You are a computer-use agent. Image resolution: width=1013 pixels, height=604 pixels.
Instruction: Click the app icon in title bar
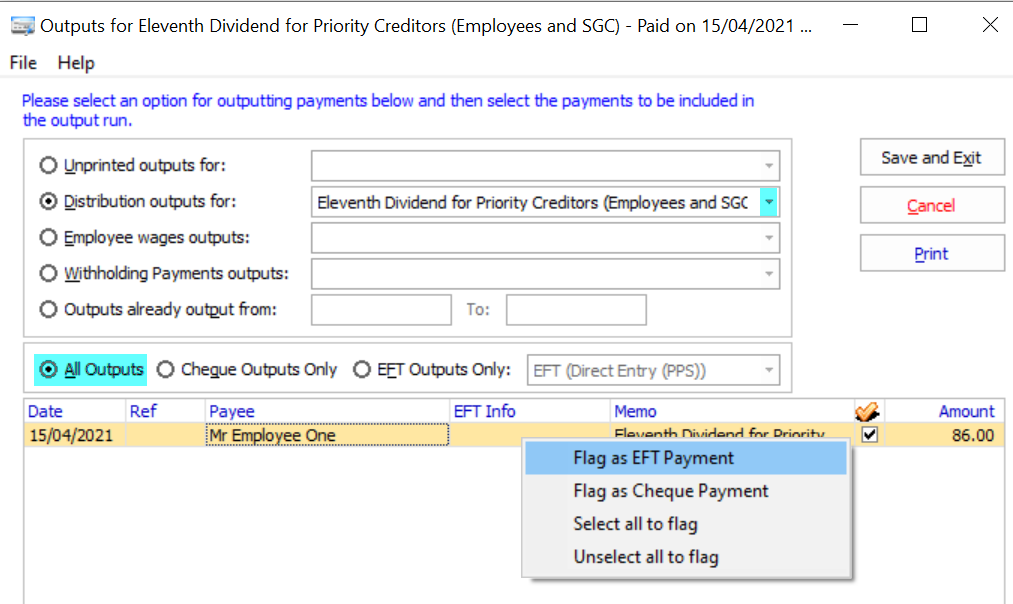pos(22,25)
